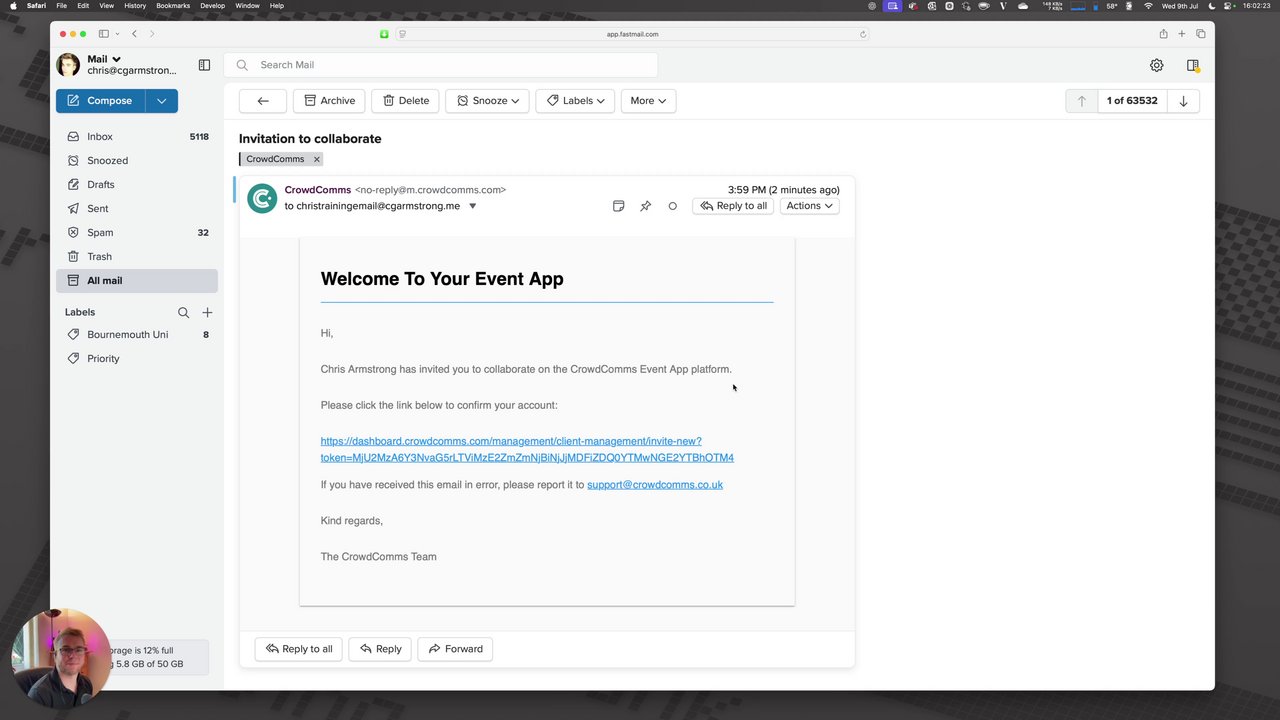Open the Bookmarks menu
The image size is (1280, 720).
tap(173, 6)
